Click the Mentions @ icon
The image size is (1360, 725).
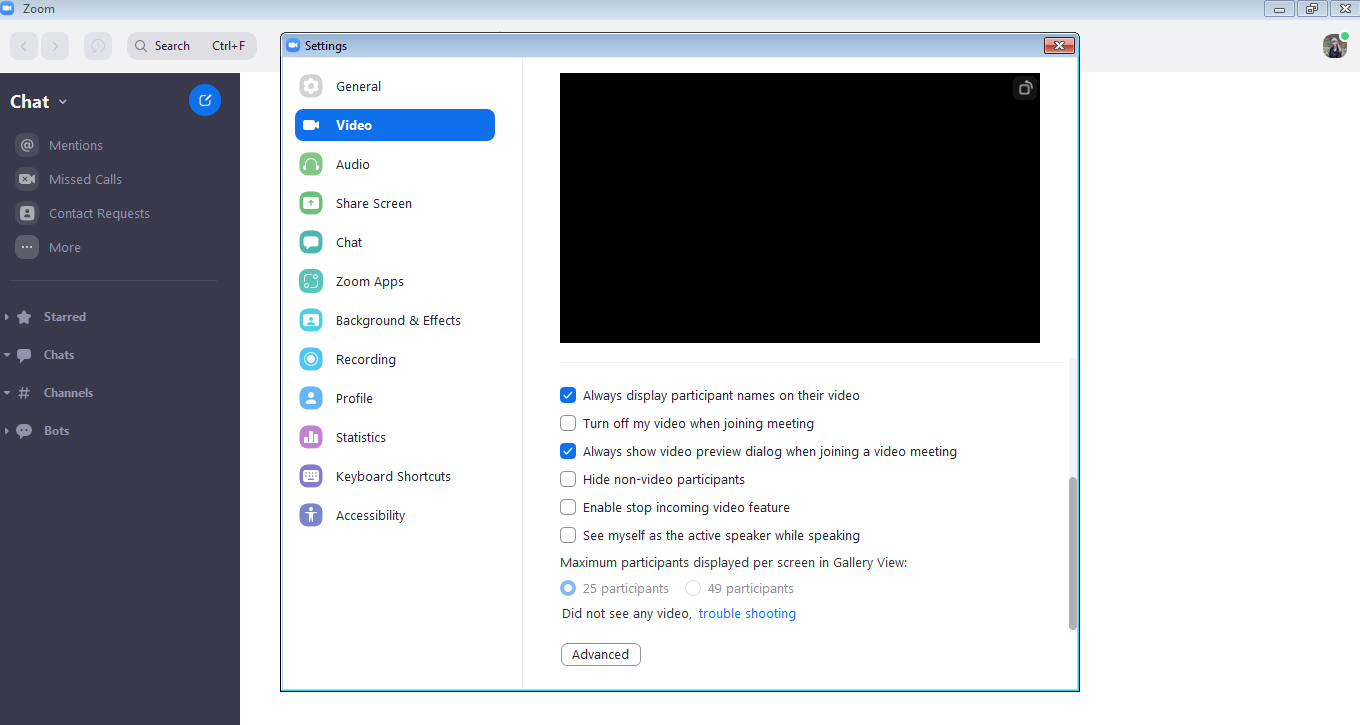tap(27, 145)
